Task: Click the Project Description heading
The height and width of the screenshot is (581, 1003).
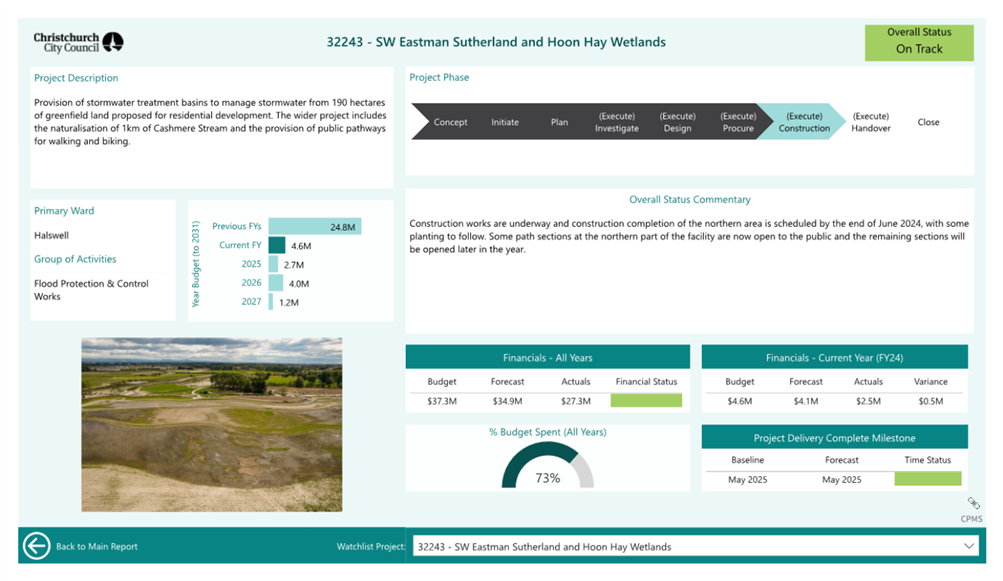Action: [x=76, y=78]
